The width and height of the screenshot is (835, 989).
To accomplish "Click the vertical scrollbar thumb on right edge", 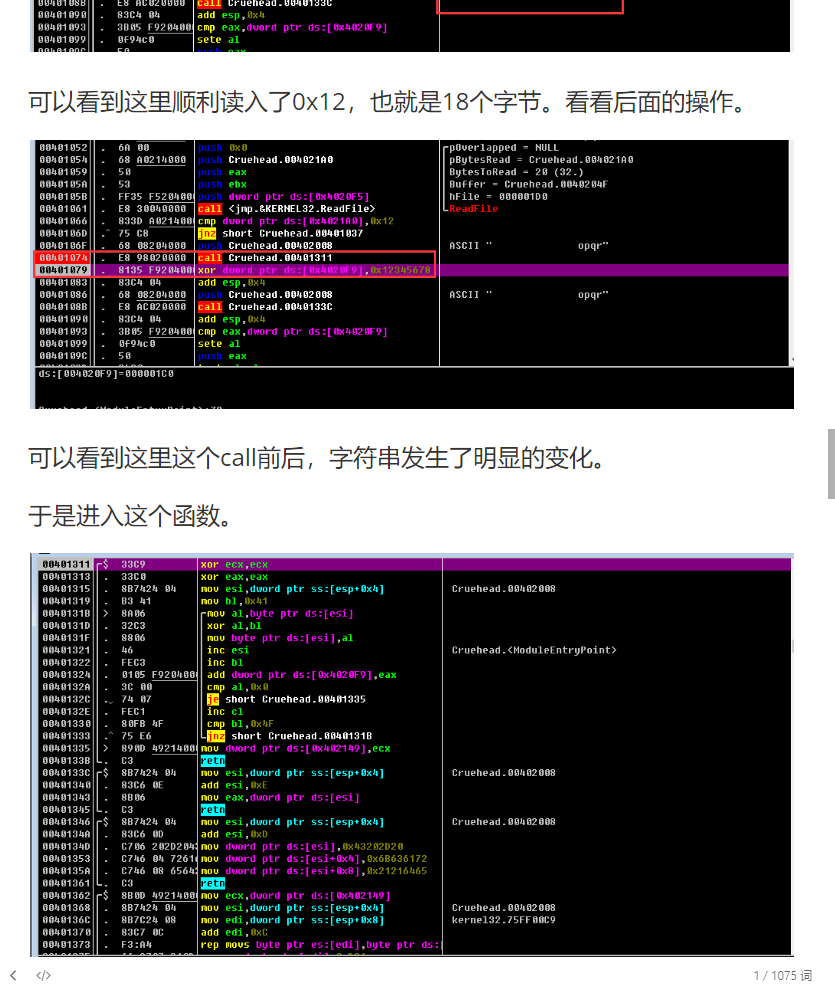I will tap(830, 463).
